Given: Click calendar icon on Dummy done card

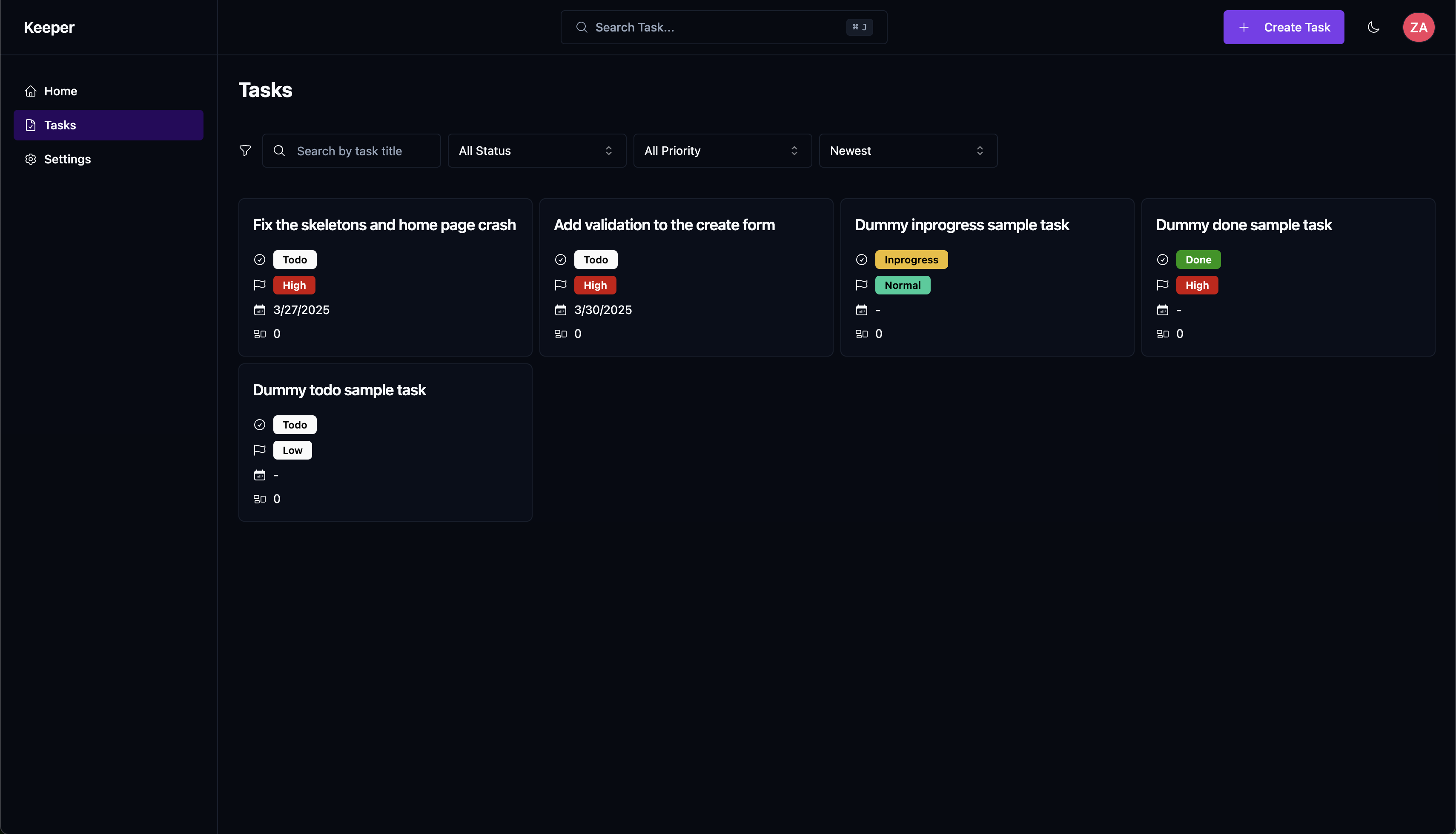Looking at the screenshot, I should point(1162,310).
